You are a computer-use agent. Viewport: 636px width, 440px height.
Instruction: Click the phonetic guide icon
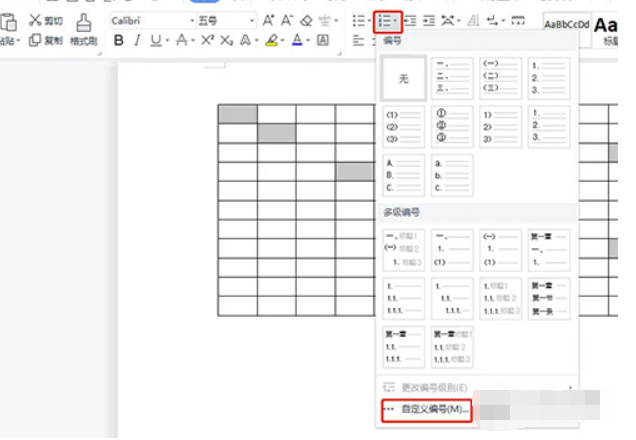point(325,20)
